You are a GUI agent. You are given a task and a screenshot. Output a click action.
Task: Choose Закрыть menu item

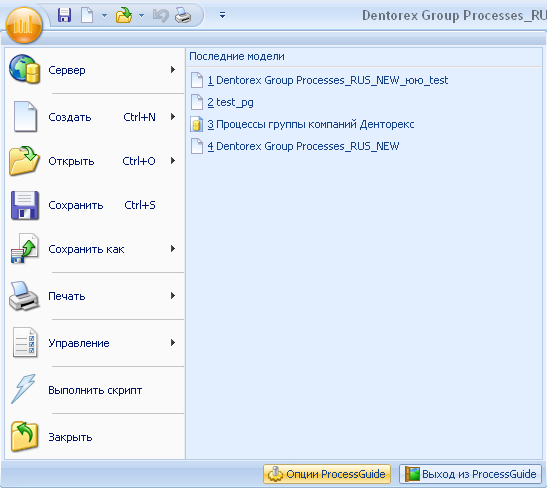[x=95, y=437]
